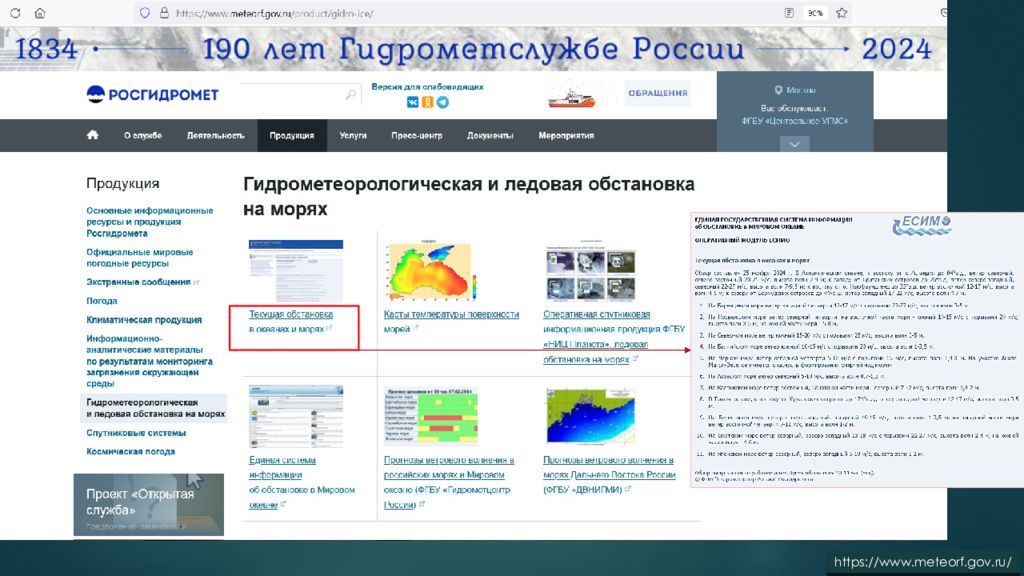
Task: Click the Far East wave forecast map thumbnail
Action: point(590,417)
